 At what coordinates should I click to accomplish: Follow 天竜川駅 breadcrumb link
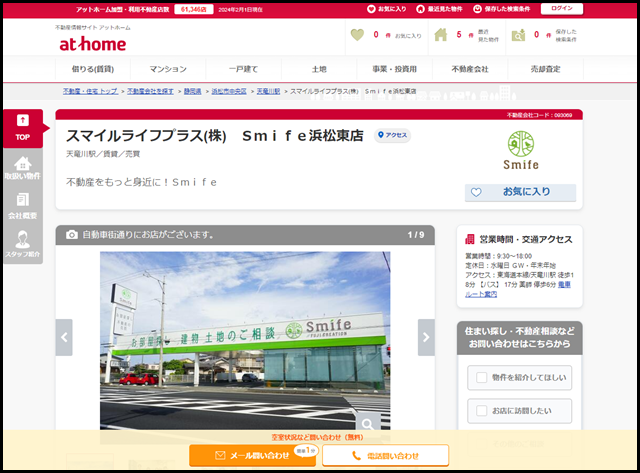[268, 91]
